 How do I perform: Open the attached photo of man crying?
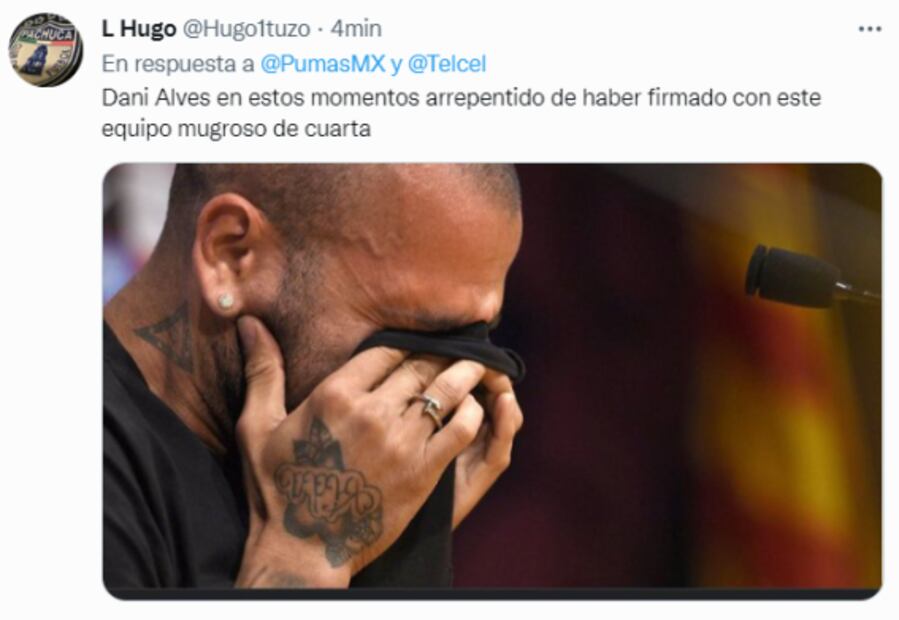pos(492,381)
